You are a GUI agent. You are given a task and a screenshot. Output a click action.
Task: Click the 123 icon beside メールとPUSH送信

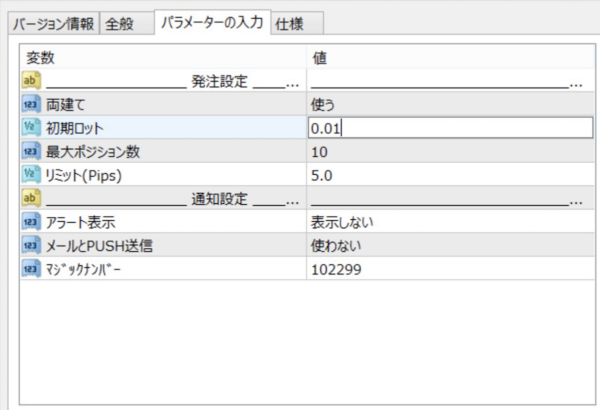pos(31,245)
